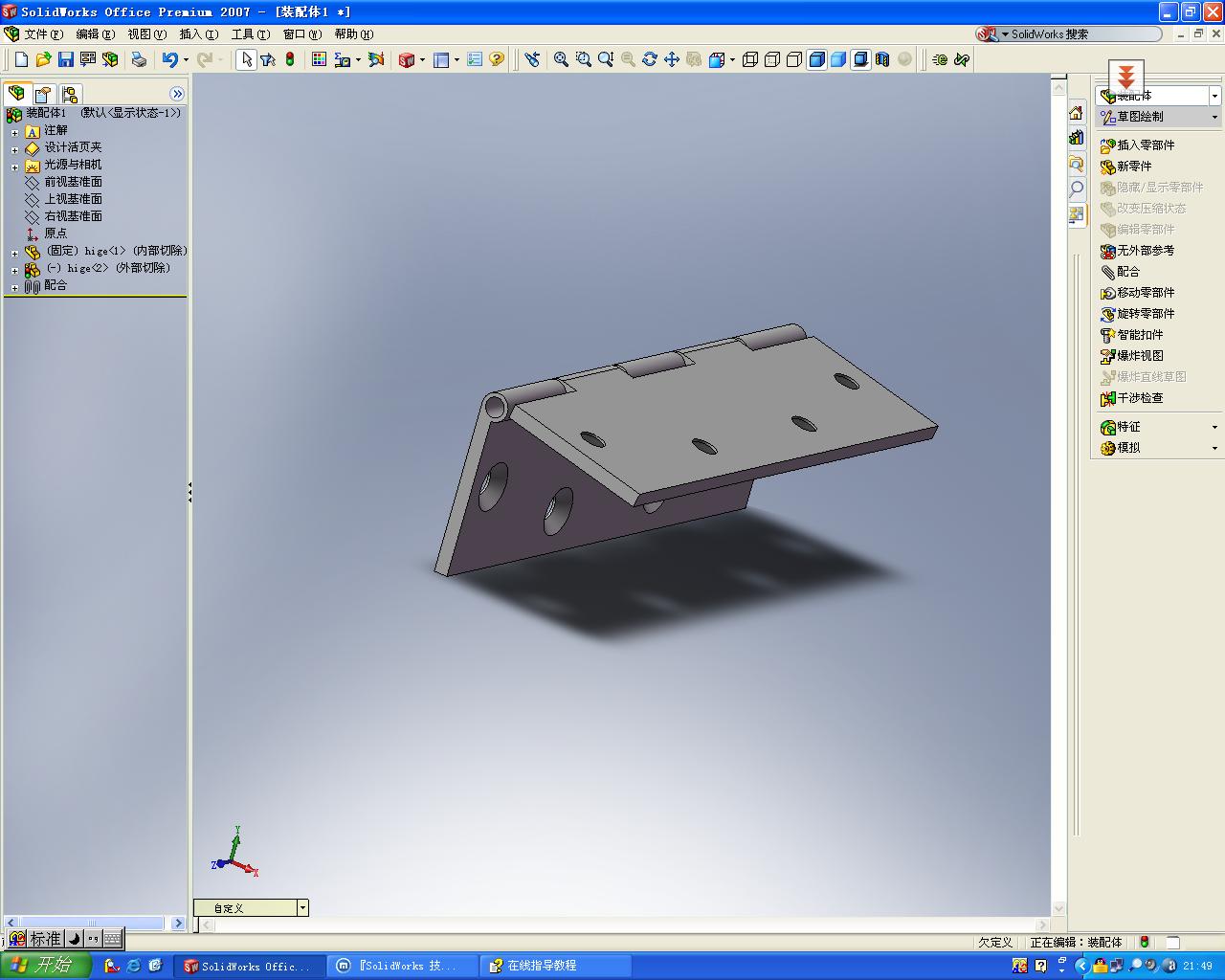Click the 配合 mate command in the right panel
The height and width of the screenshot is (980, 1225).
[1121, 272]
